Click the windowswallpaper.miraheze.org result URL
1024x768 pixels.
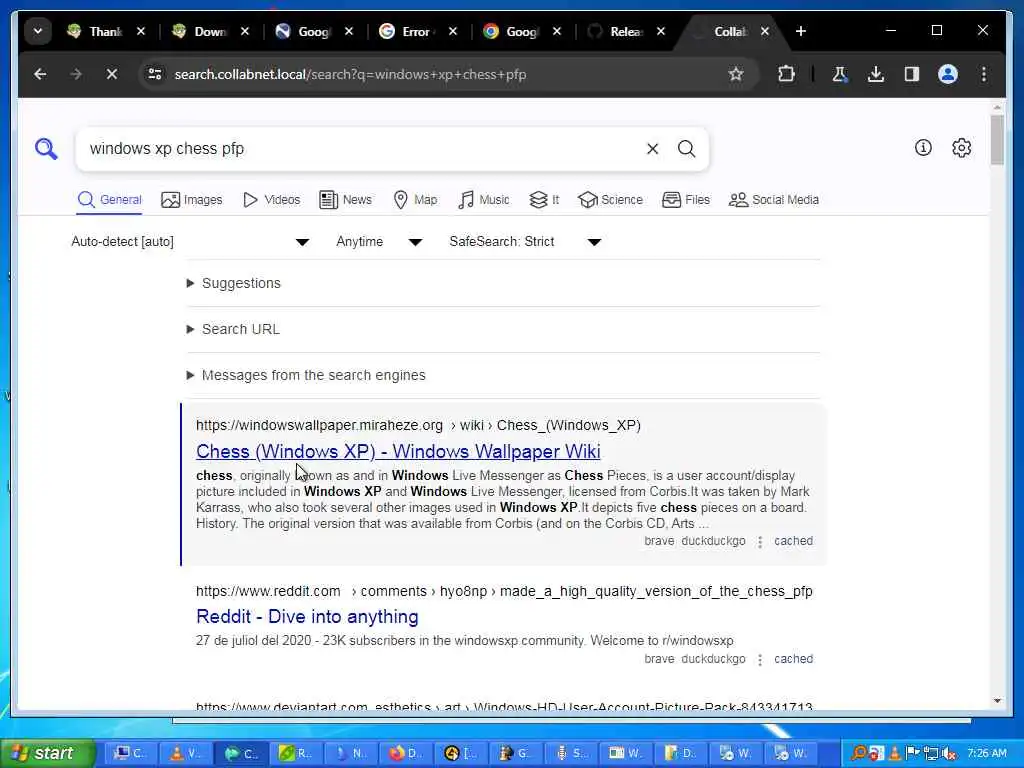pos(418,425)
